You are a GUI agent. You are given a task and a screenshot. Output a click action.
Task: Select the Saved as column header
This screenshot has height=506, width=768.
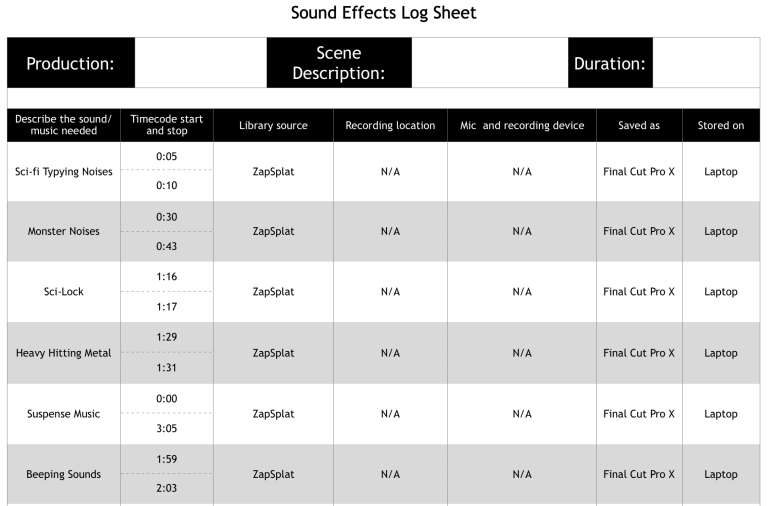[x=639, y=125]
